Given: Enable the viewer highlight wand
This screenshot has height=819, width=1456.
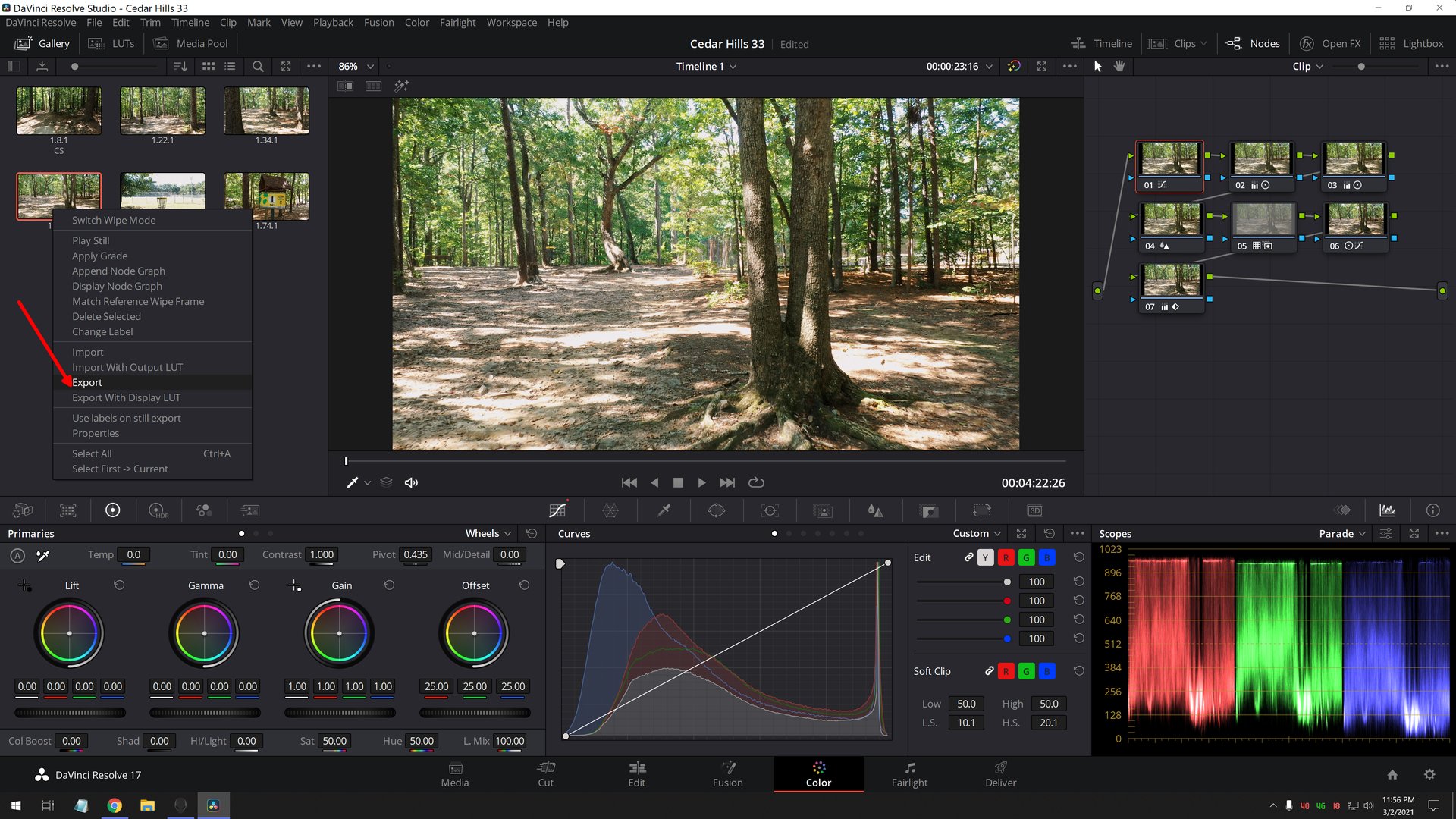Looking at the screenshot, I should (x=401, y=86).
